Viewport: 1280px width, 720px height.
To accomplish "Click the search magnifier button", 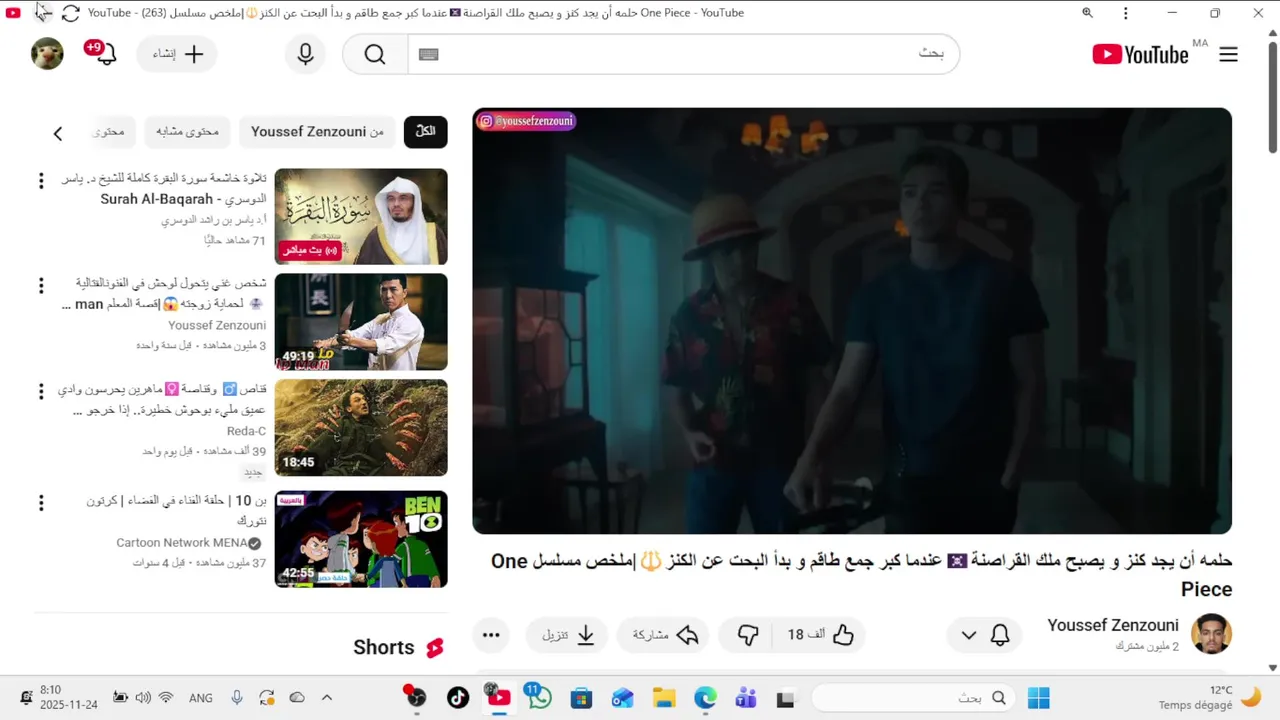I will pos(375,55).
